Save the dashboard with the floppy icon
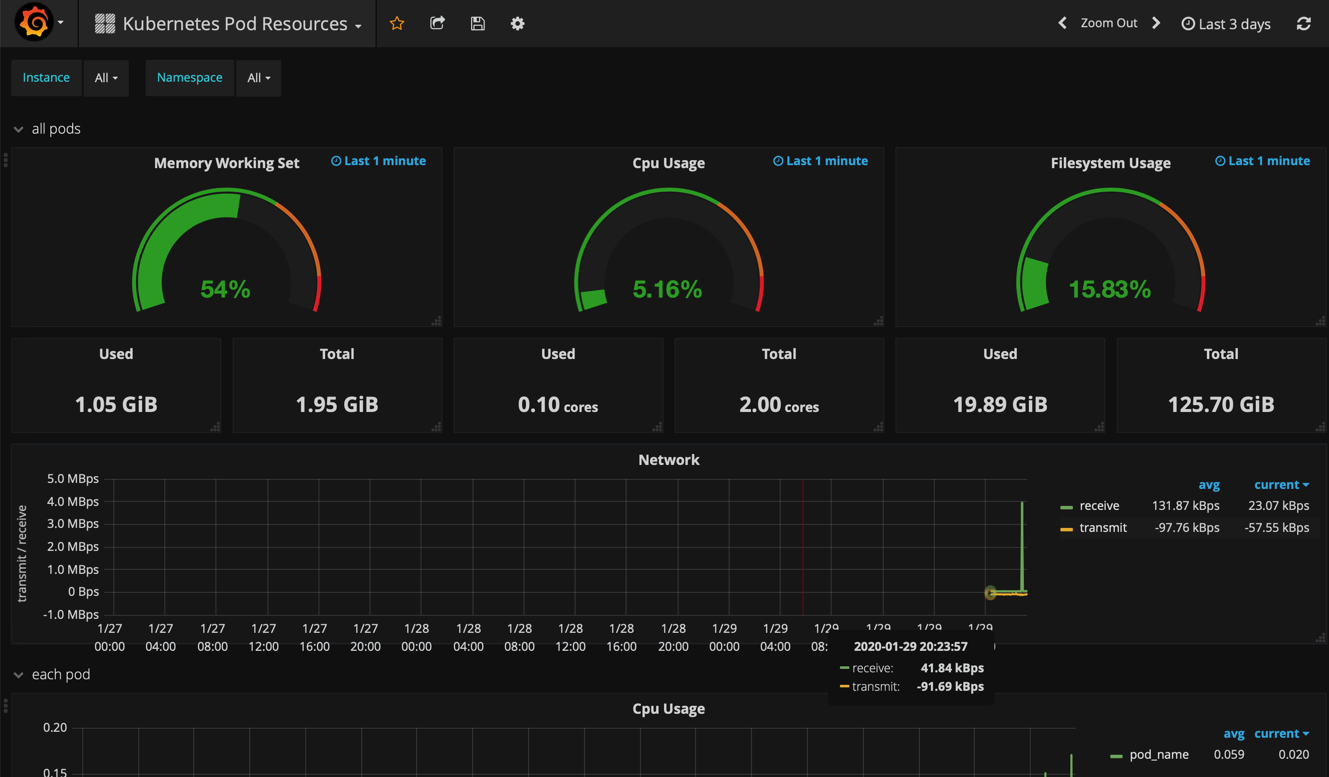The width and height of the screenshot is (1329, 777). [x=477, y=23]
